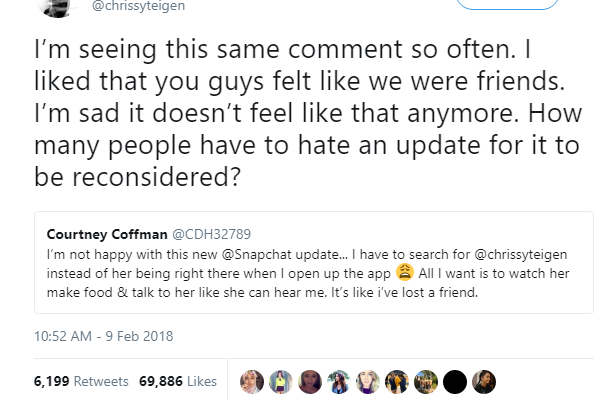
Task: Click the solid black liker avatar
Action: coord(455,381)
